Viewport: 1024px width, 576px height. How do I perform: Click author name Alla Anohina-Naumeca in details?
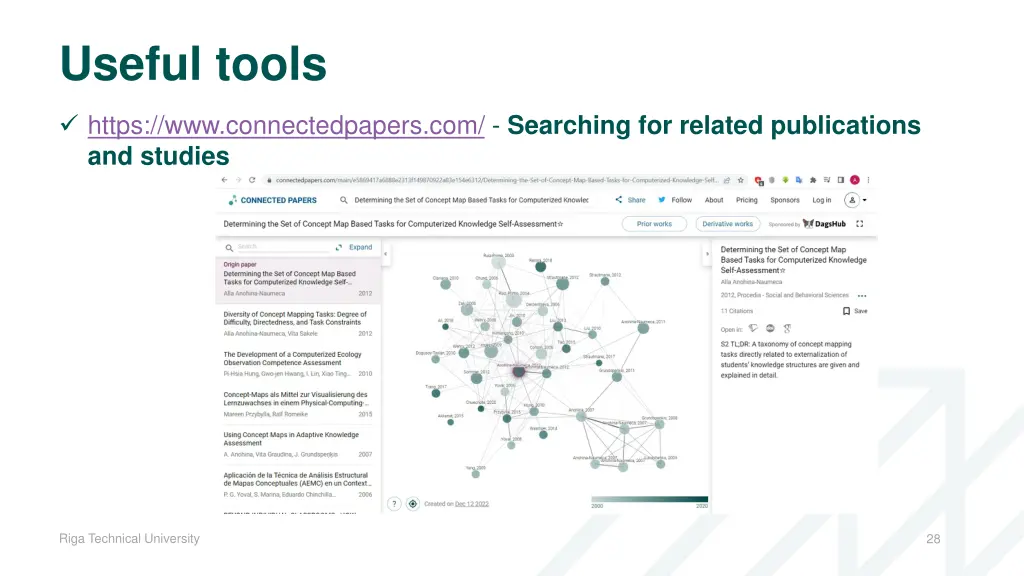[x=751, y=282]
